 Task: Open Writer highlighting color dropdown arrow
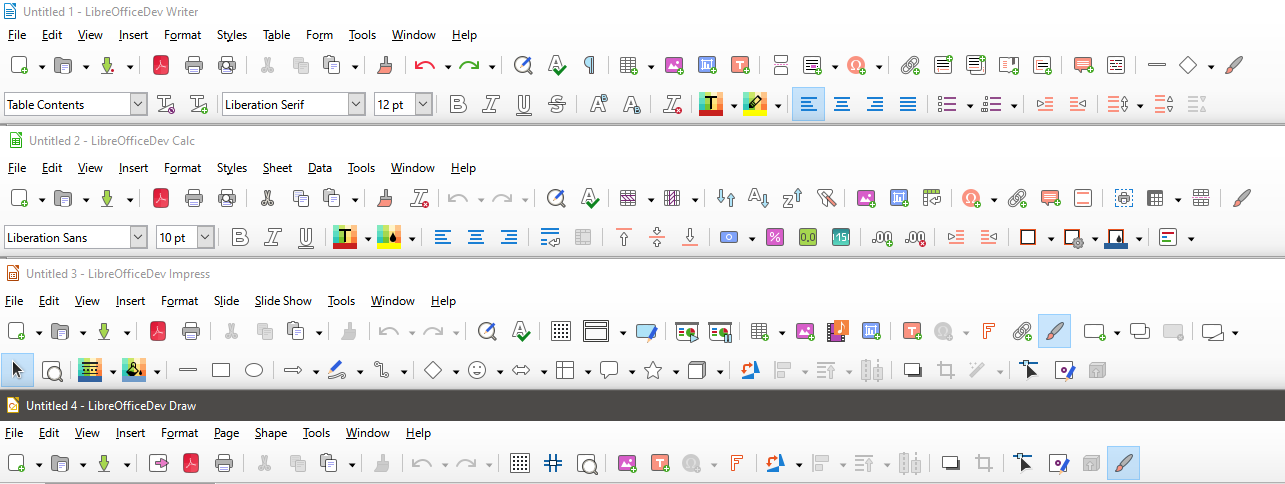pyautogui.click(x=777, y=104)
